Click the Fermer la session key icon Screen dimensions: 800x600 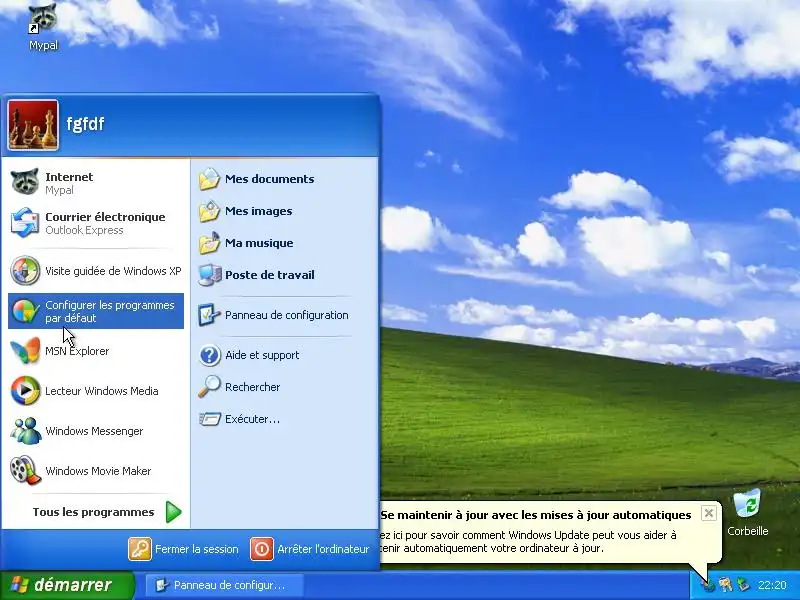click(x=139, y=549)
